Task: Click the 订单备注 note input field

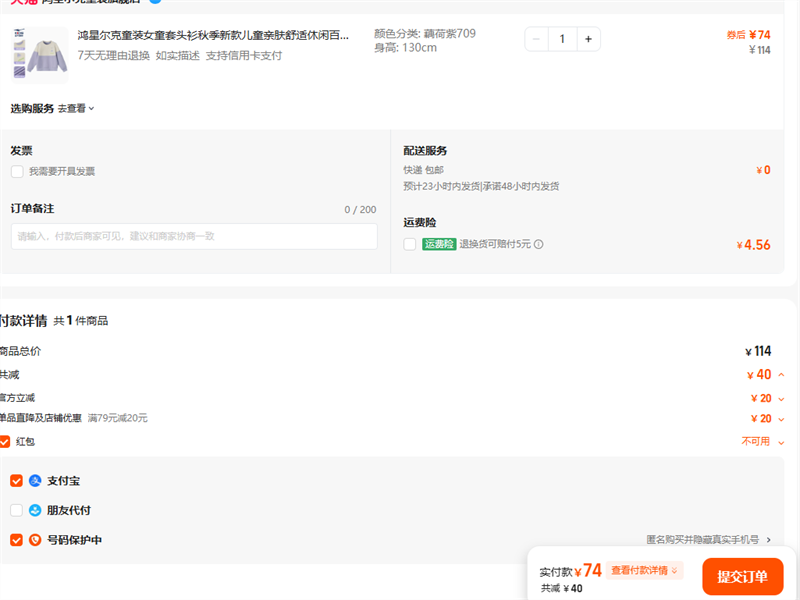Action: tap(194, 236)
